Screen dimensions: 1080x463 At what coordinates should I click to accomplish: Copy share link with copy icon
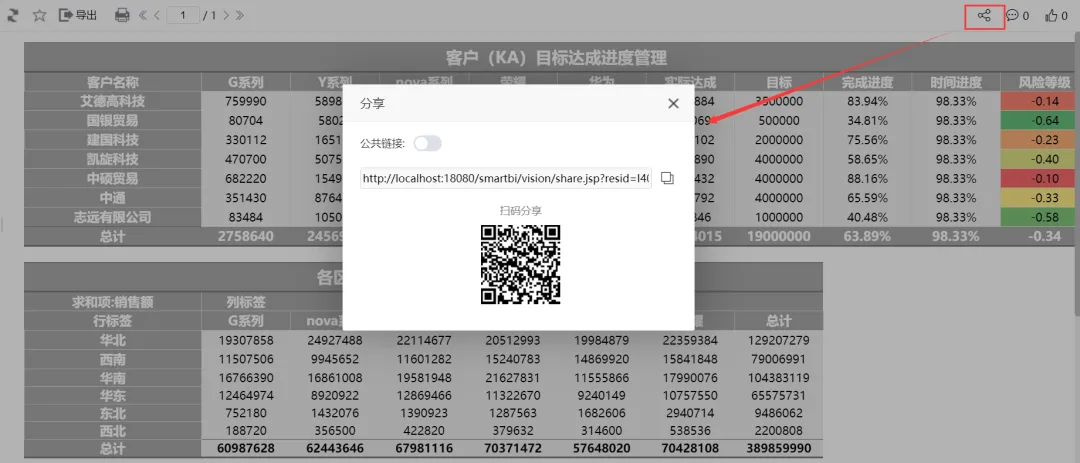pyautogui.click(x=667, y=178)
